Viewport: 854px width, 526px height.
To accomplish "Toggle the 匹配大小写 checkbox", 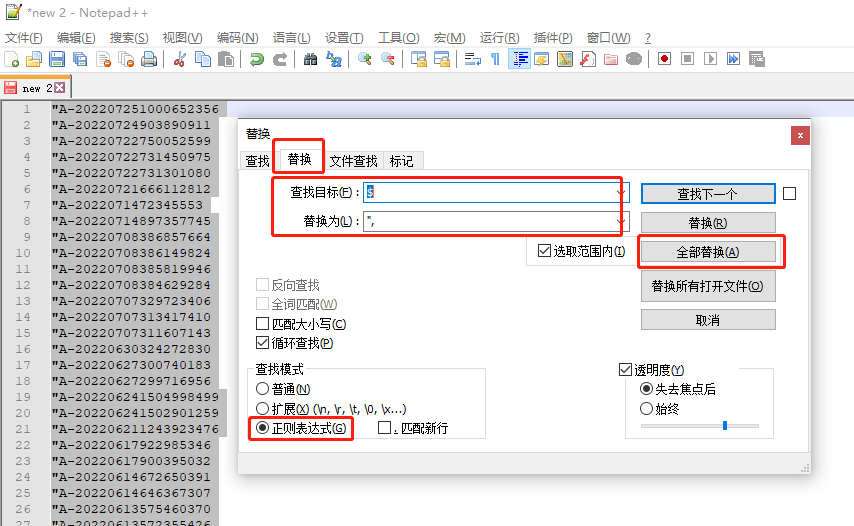I will point(263,324).
